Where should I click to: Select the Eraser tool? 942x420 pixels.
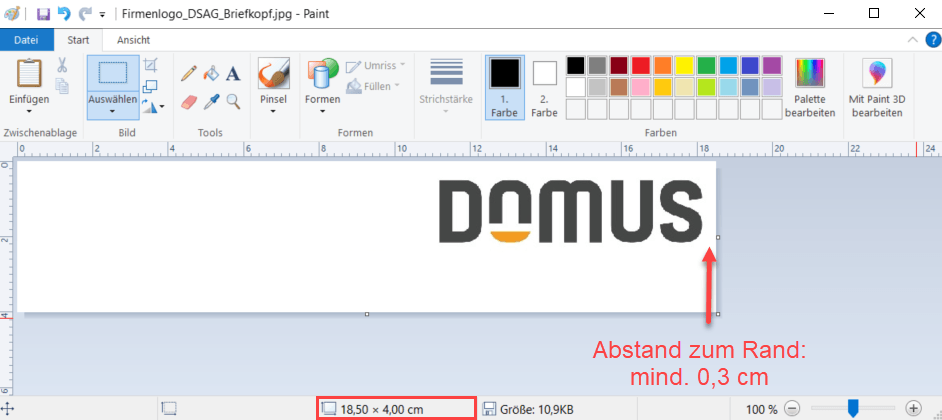(x=188, y=102)
